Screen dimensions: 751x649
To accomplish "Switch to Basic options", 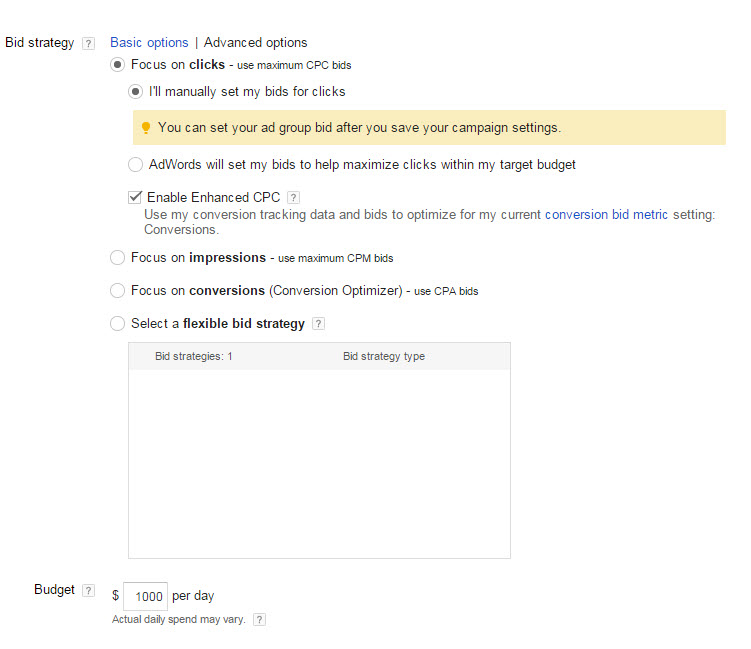I will coord(149,43).
